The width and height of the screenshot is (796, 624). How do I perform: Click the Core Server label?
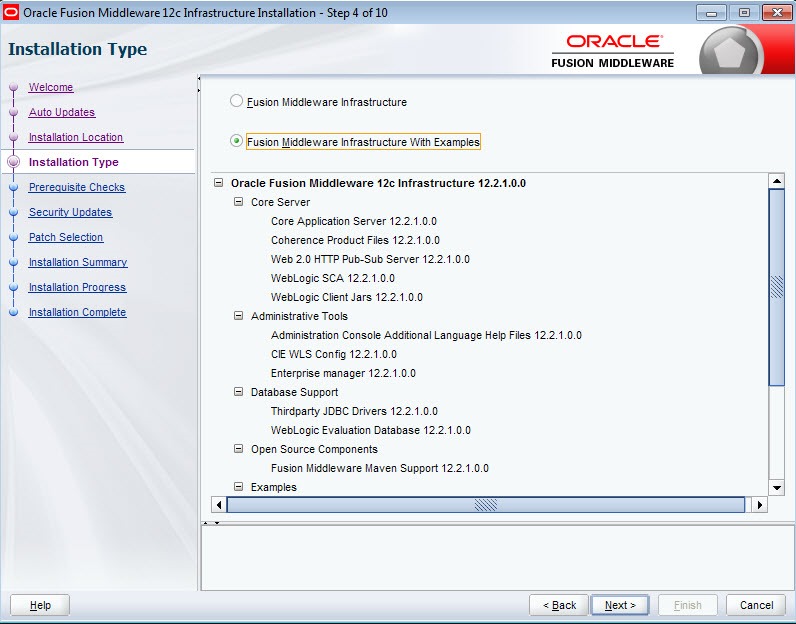pyautogui.click(x=280, y=202)
